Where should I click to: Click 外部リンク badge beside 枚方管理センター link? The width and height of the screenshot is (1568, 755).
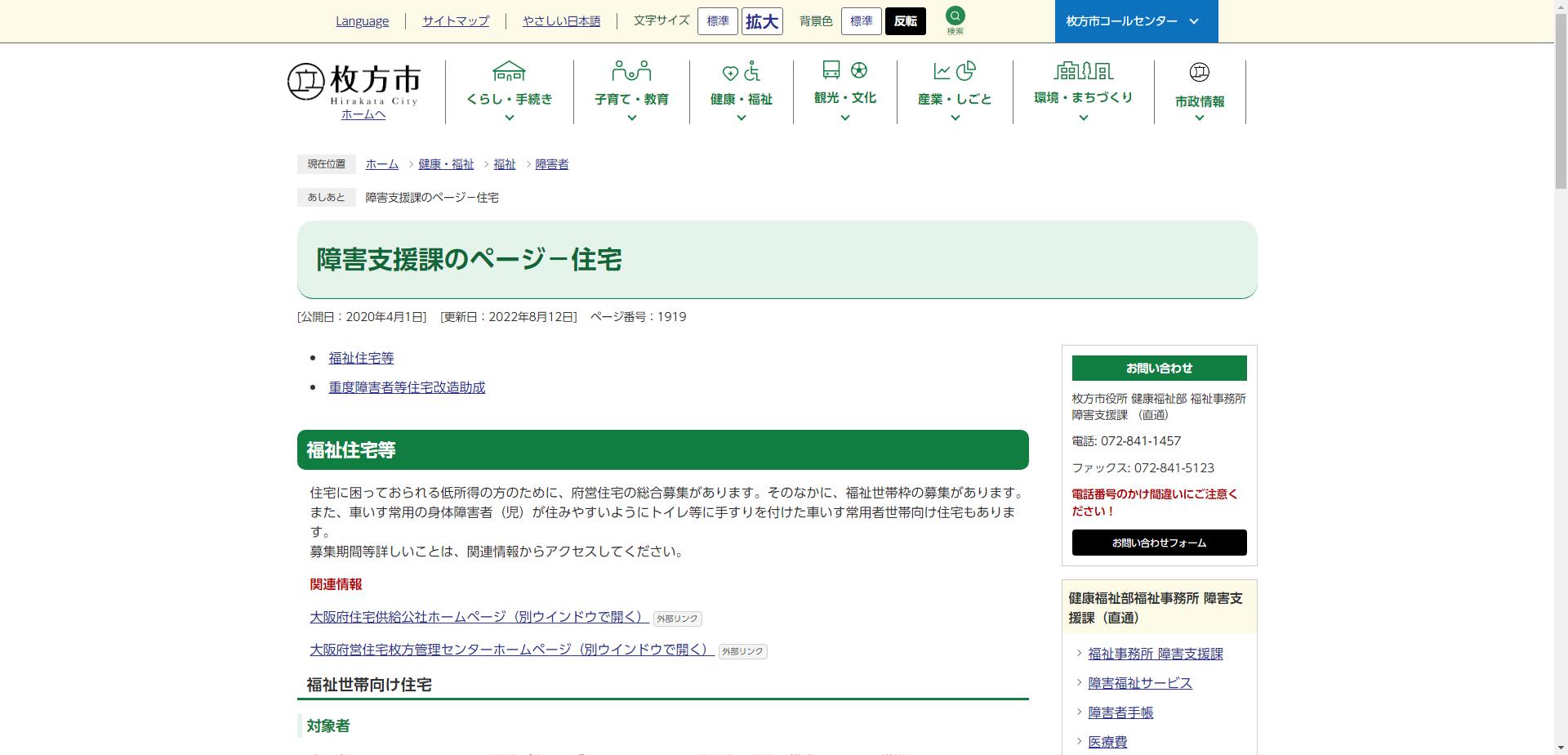click(x=742, y=651)
